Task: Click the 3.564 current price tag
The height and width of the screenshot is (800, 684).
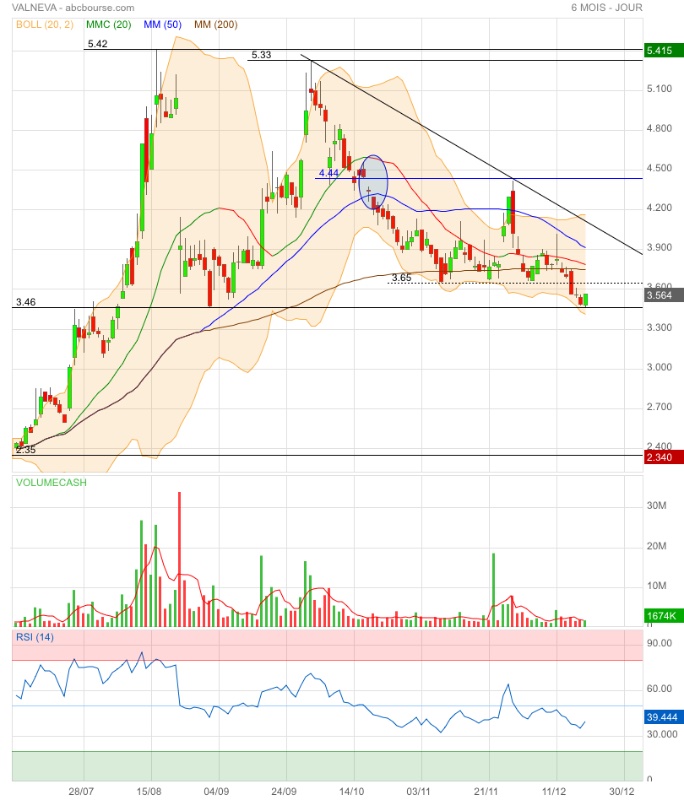Action: tap(664, 295)
